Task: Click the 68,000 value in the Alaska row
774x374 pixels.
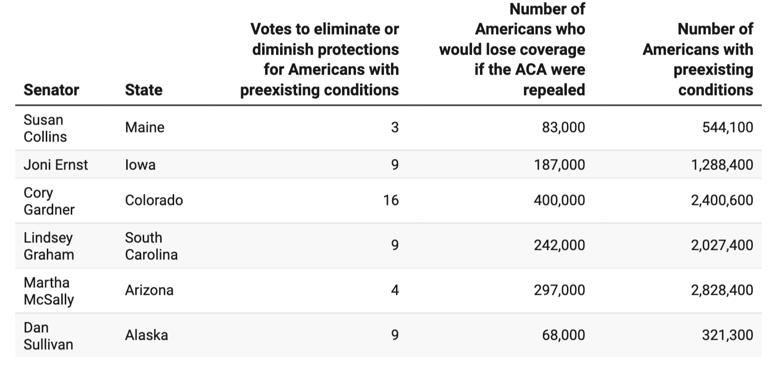Action: 563,335
